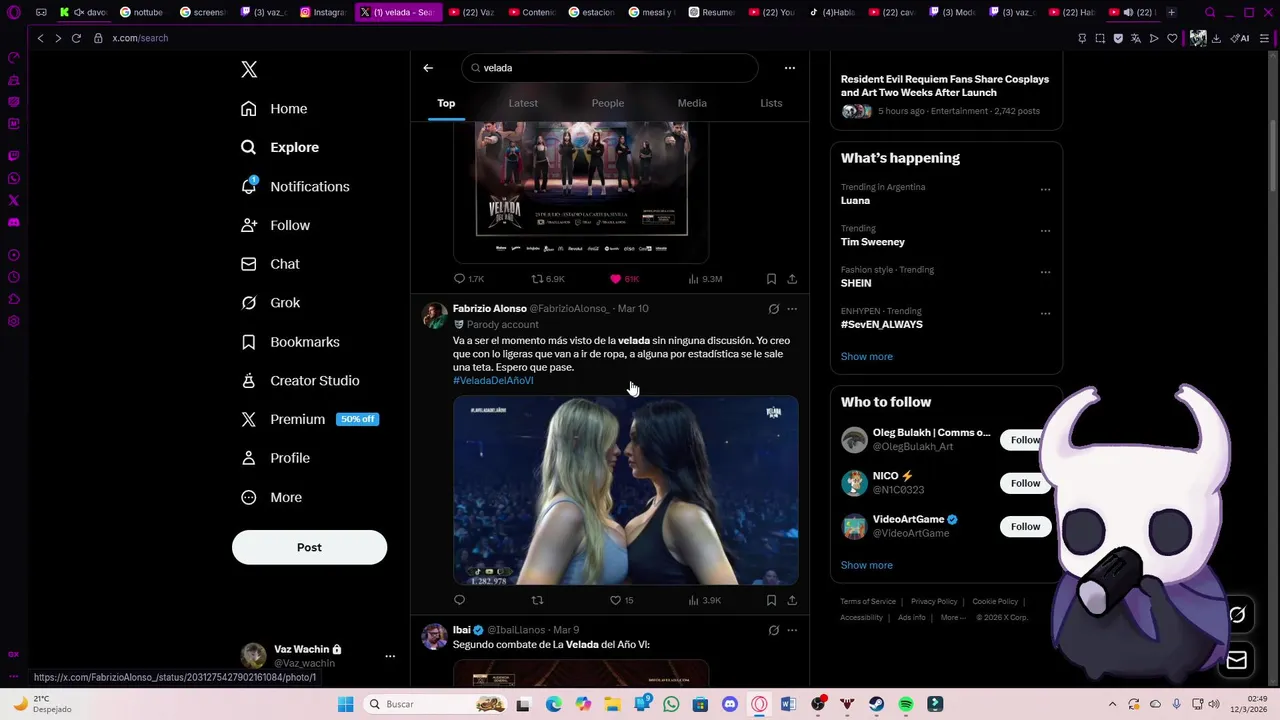Open Chat from the left navigation
This screenshot has height=720, width=1280.
coord(270,264)
